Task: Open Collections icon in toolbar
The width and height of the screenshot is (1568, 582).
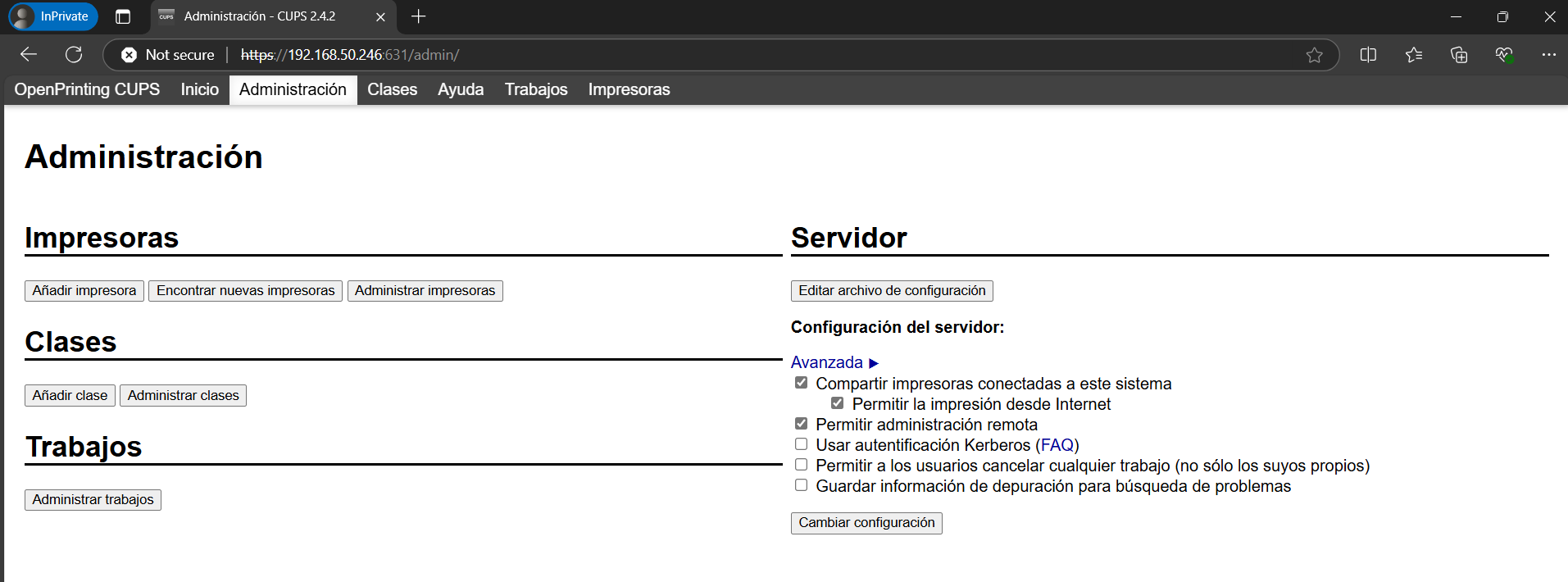Action: (x=1458, y=55)
